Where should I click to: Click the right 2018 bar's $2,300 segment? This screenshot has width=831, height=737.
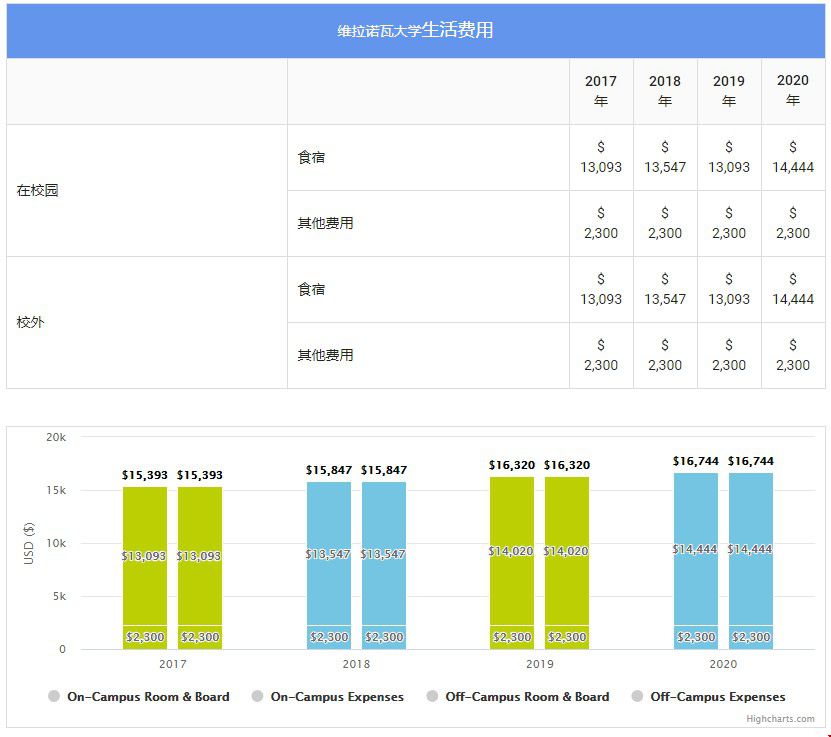click(x=384, y=637)
